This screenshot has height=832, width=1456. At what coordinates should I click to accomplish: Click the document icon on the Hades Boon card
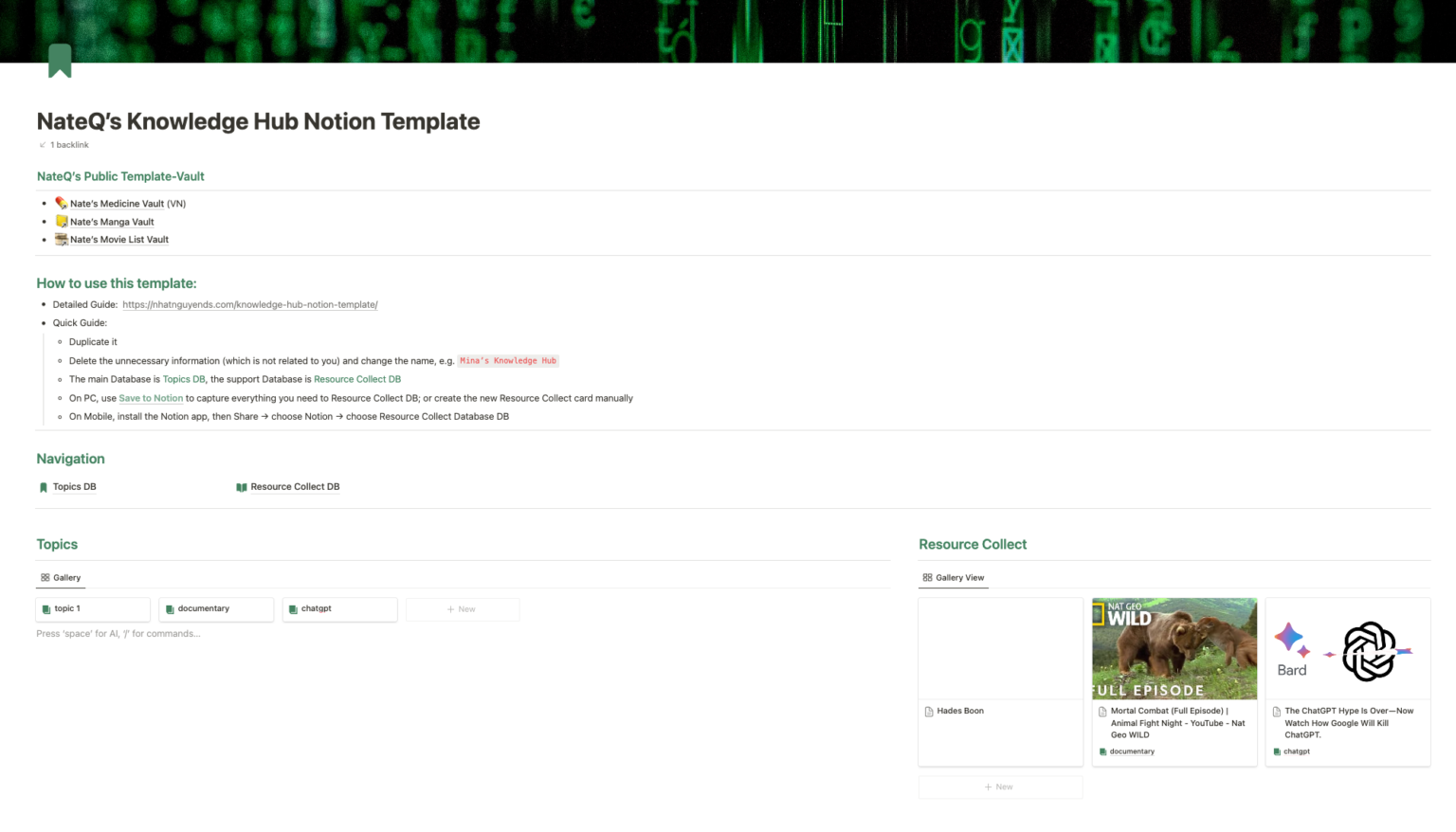928,711
